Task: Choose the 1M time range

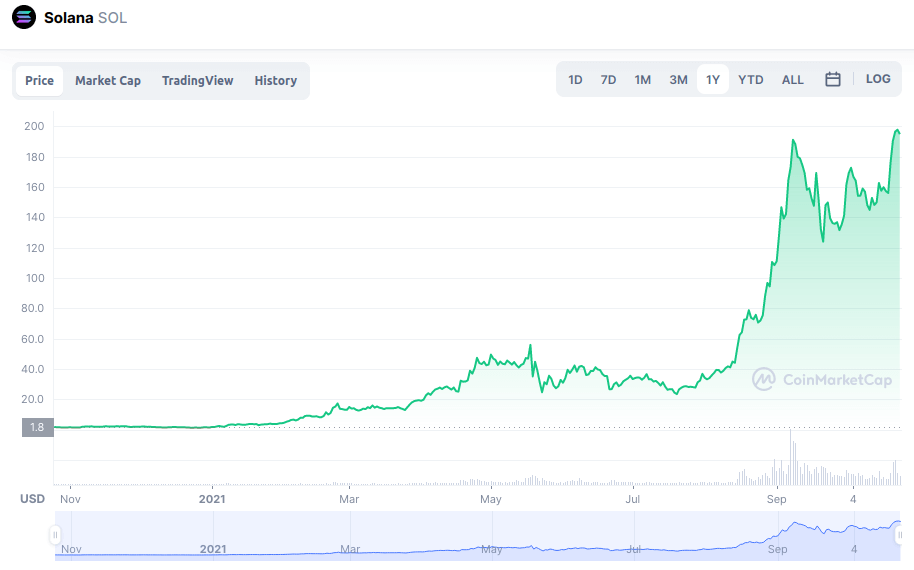Action: pyautogui.click(x=642, y=80)
